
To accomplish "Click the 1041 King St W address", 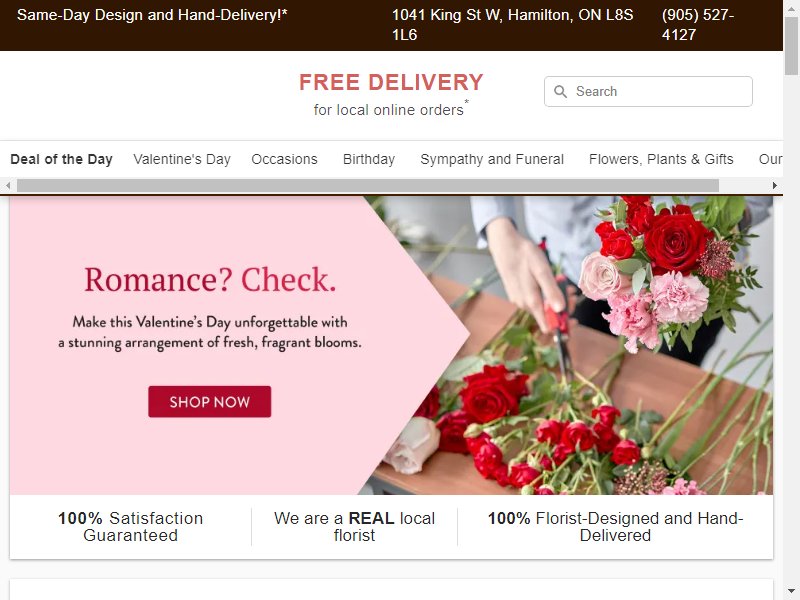I will (512, 24).
